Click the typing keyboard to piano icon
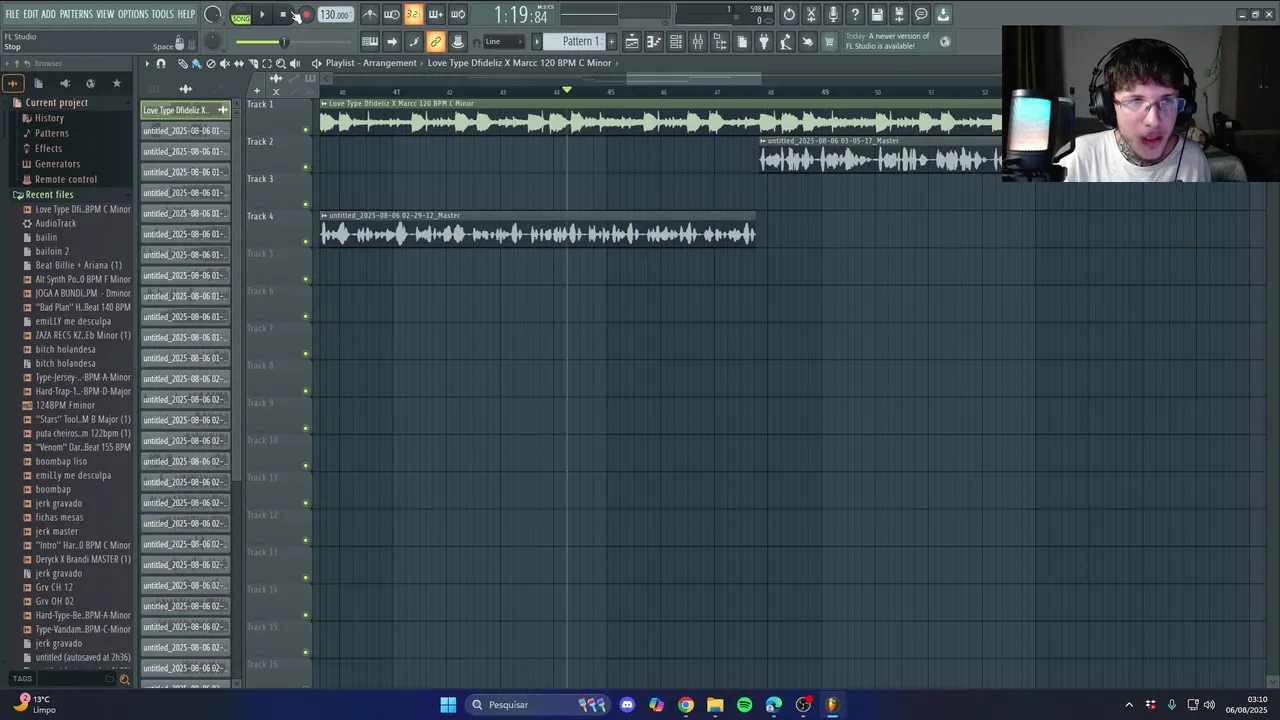1280x720 pixels. (x=370, y=41)
